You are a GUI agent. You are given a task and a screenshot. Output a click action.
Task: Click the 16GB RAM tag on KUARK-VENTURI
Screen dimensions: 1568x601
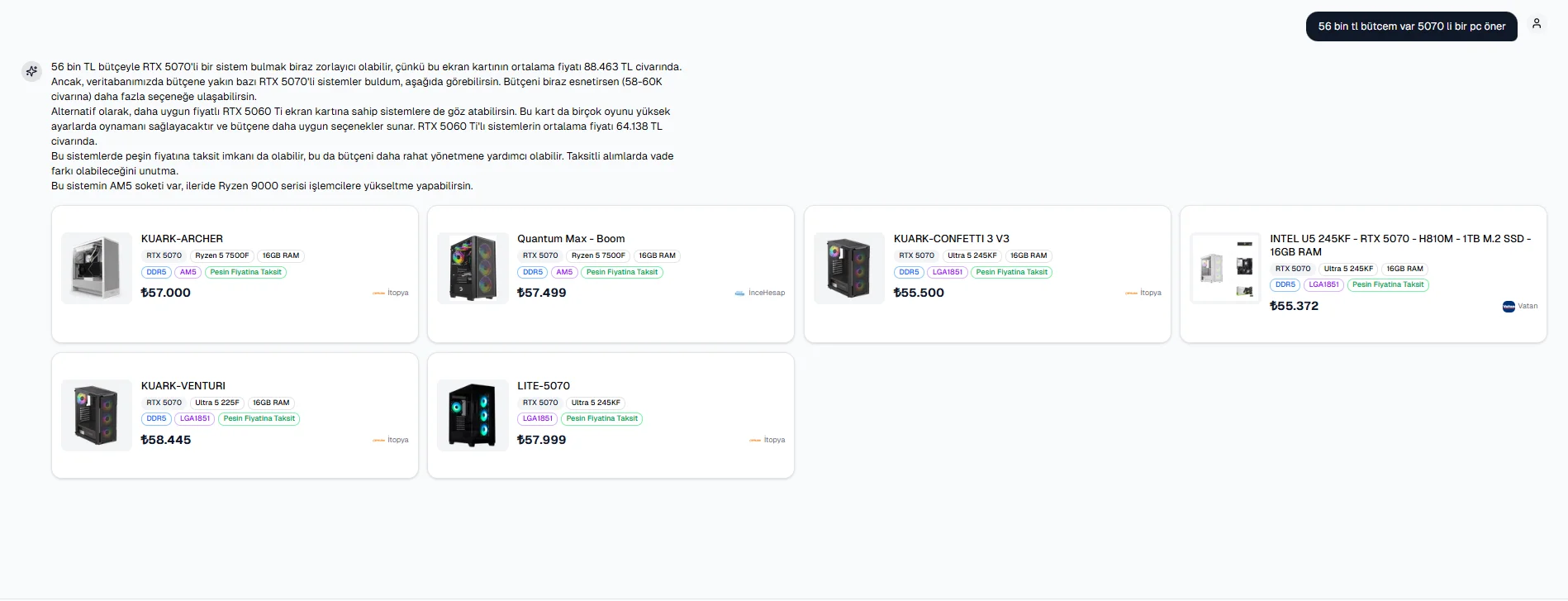[x=271, y=403]
